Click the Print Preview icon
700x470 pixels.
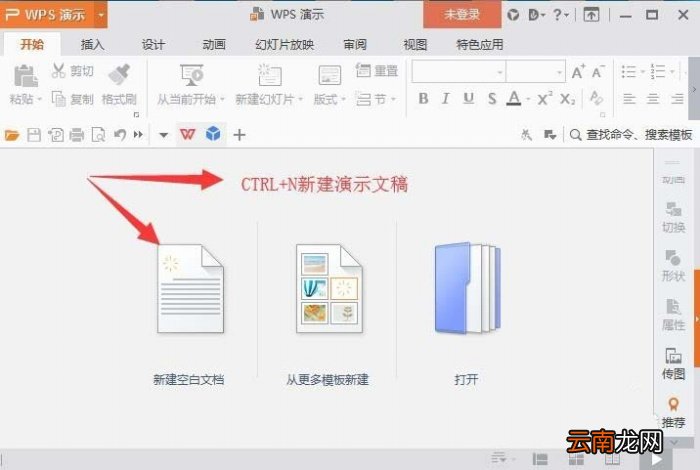click(98, 135)
